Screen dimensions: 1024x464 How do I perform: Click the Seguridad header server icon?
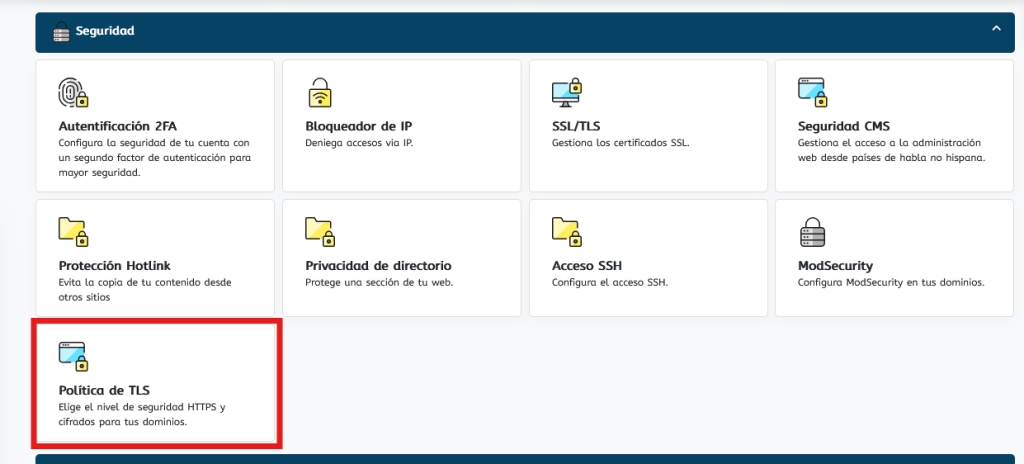click(x=61, y=32)
